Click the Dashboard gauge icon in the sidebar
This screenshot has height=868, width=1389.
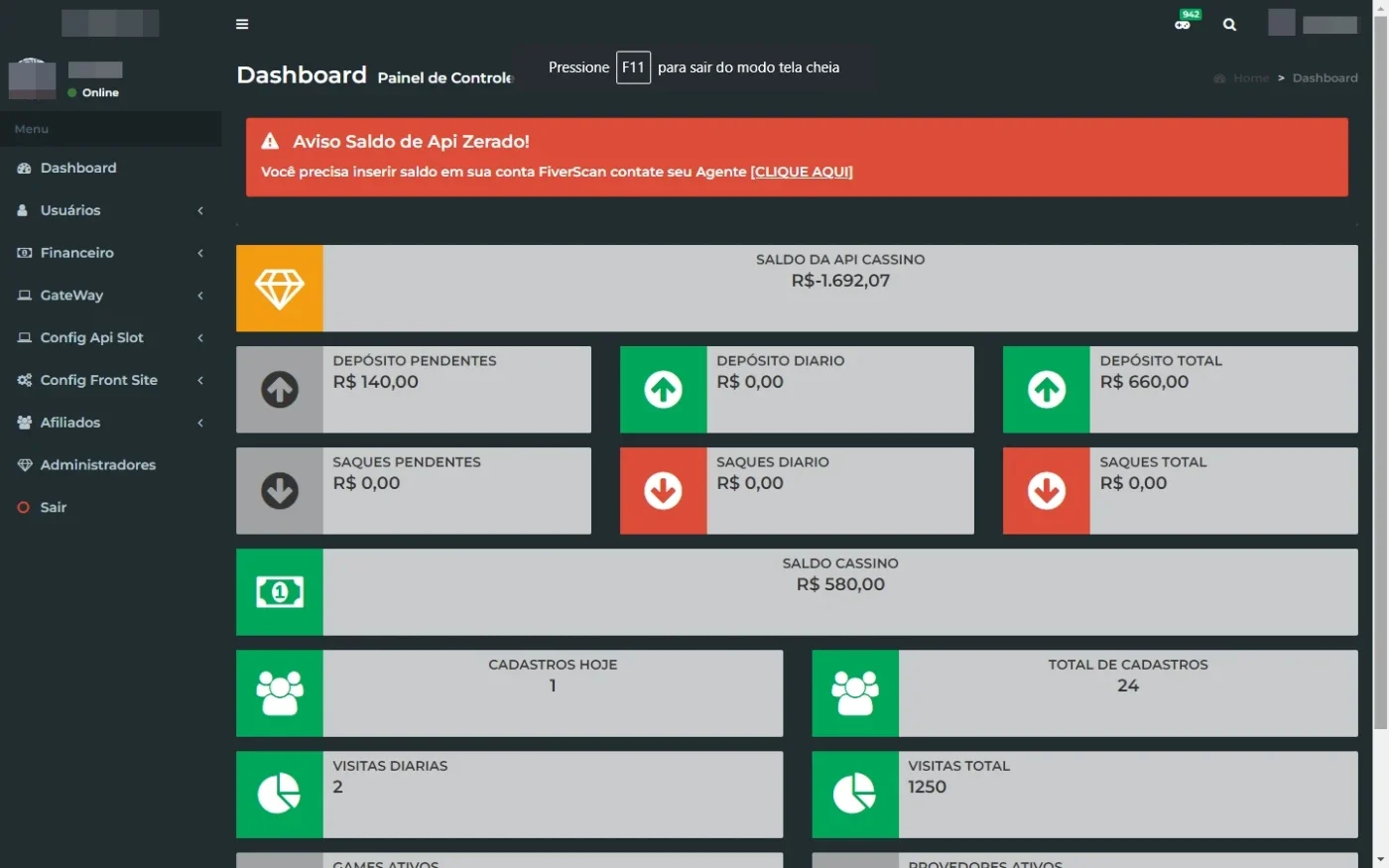pos(25,169)
